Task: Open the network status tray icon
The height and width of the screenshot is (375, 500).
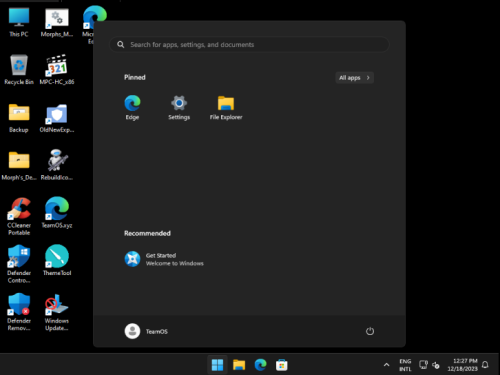Action: point(423,365)
